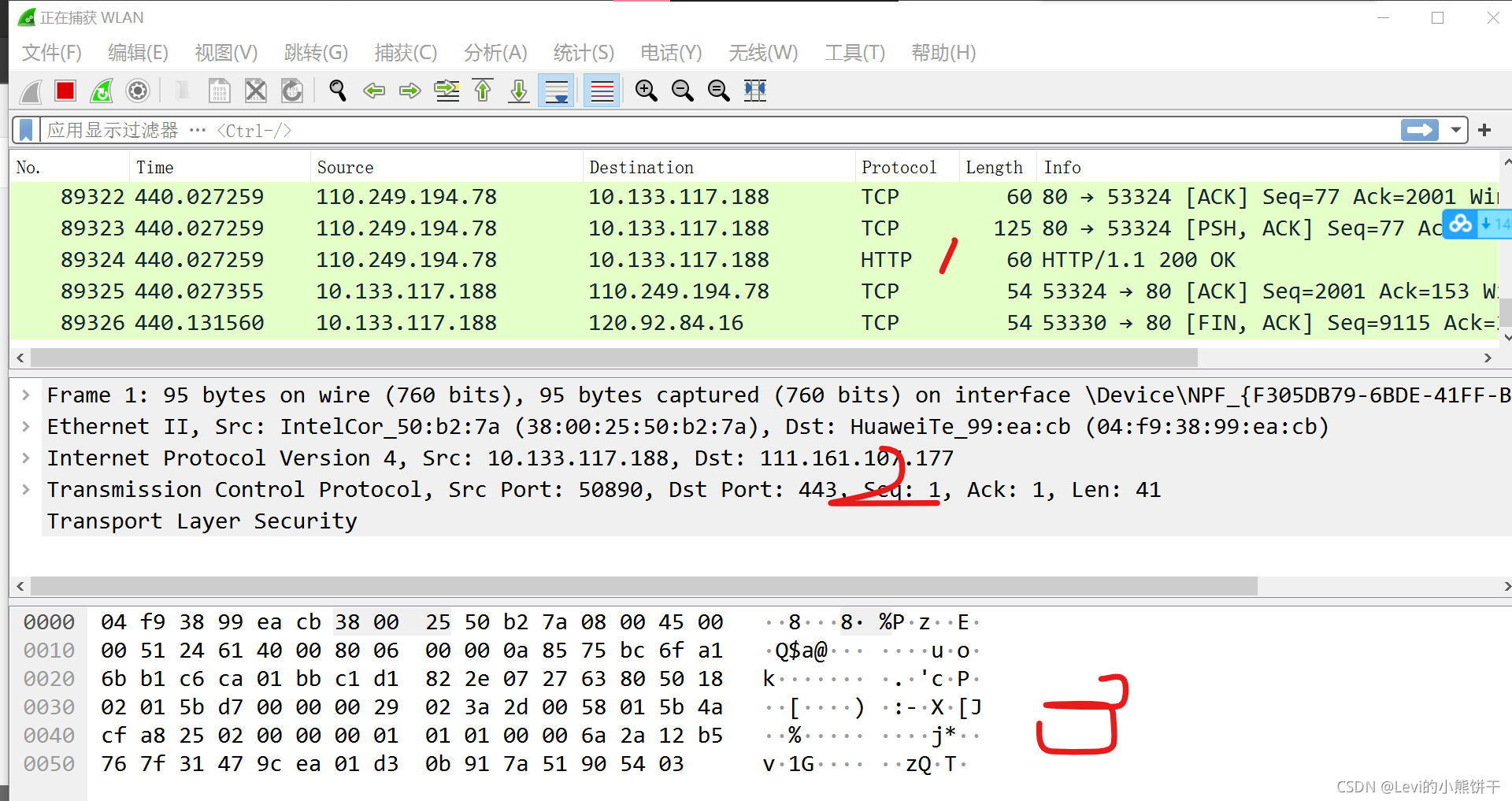Click the open capture file icon
1512x801 pixels.
coord(182,91)
